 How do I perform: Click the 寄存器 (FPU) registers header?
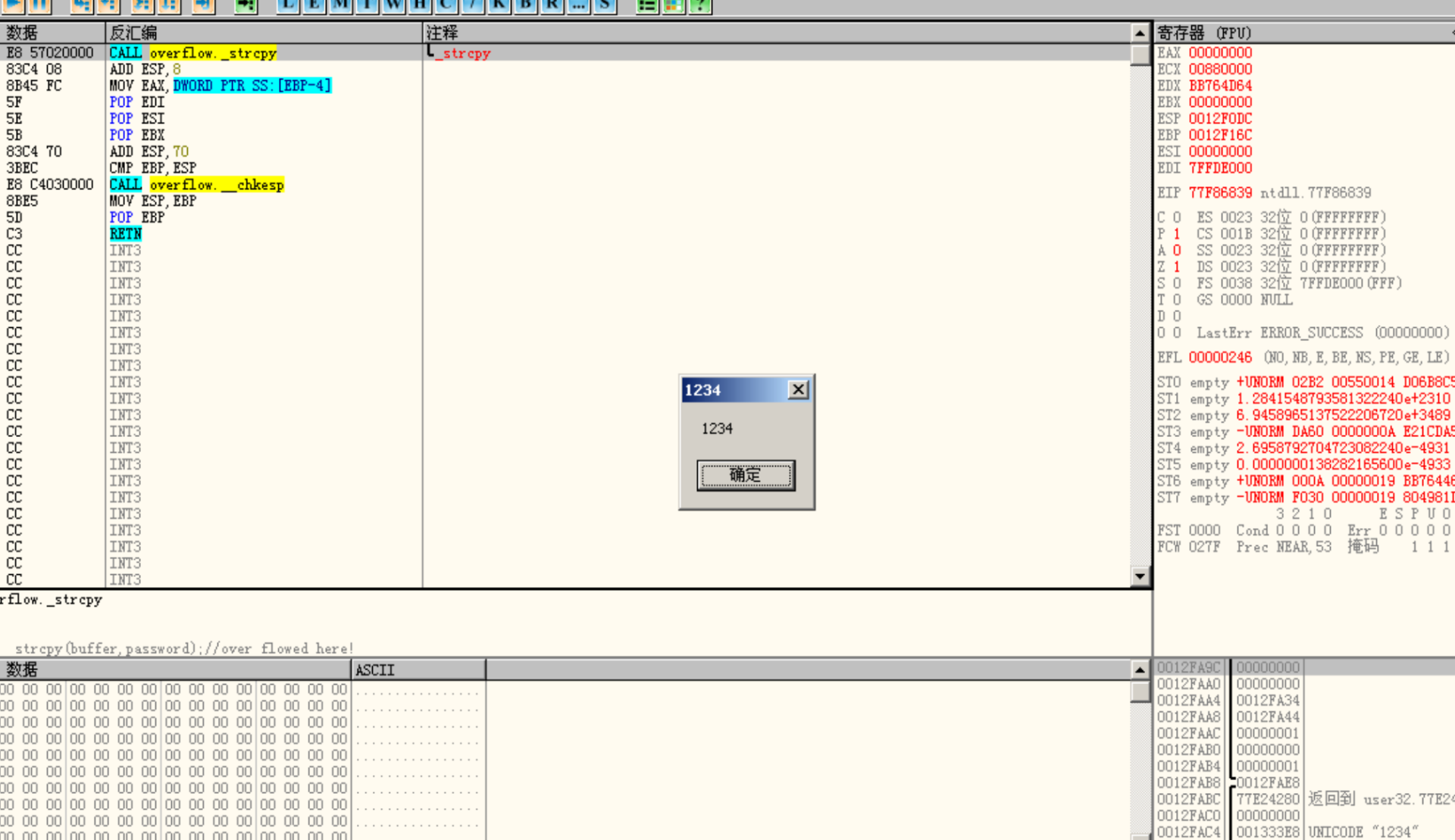click(x=1203, y=33)
